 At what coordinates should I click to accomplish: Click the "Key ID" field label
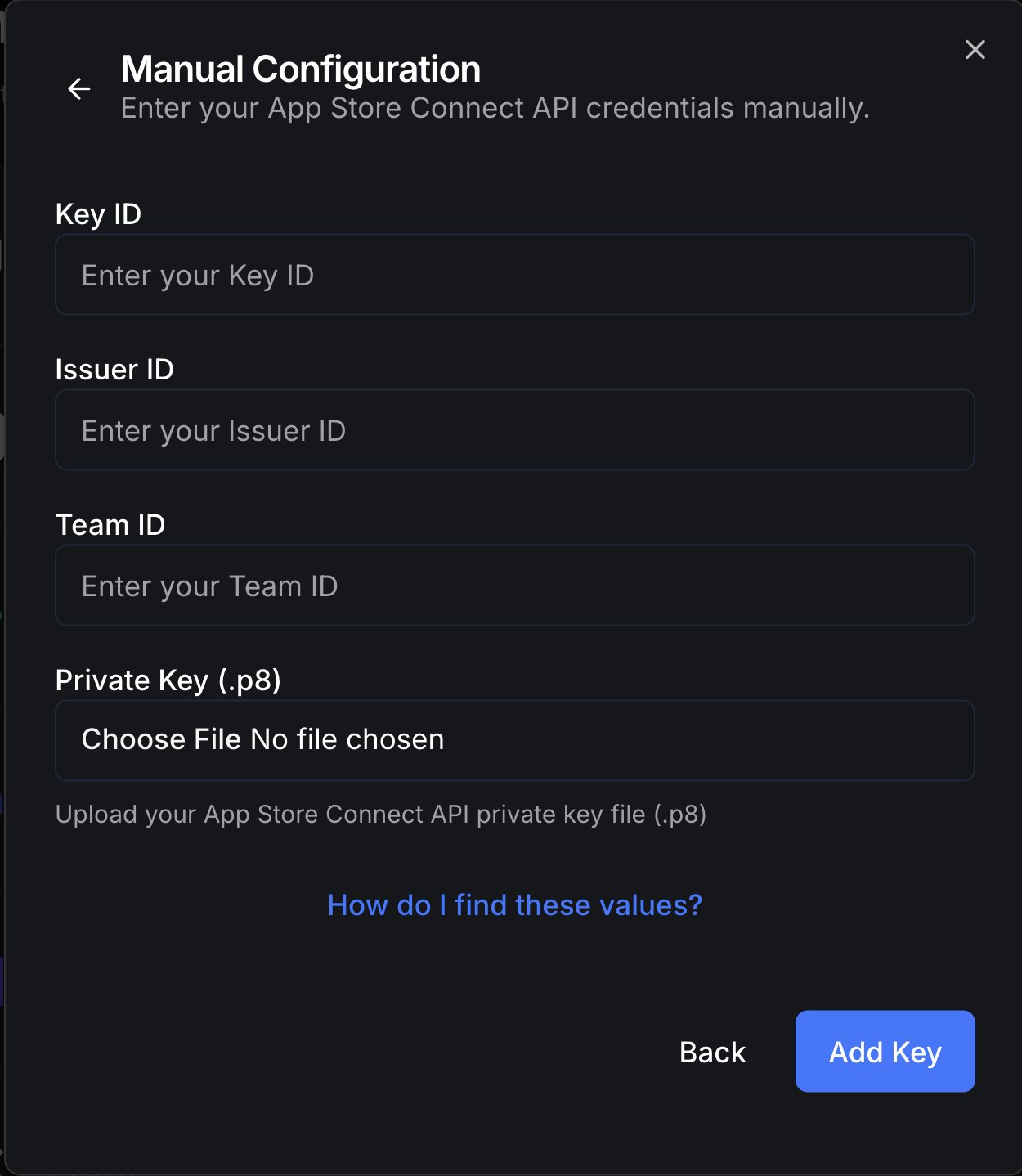click(98, 214)
